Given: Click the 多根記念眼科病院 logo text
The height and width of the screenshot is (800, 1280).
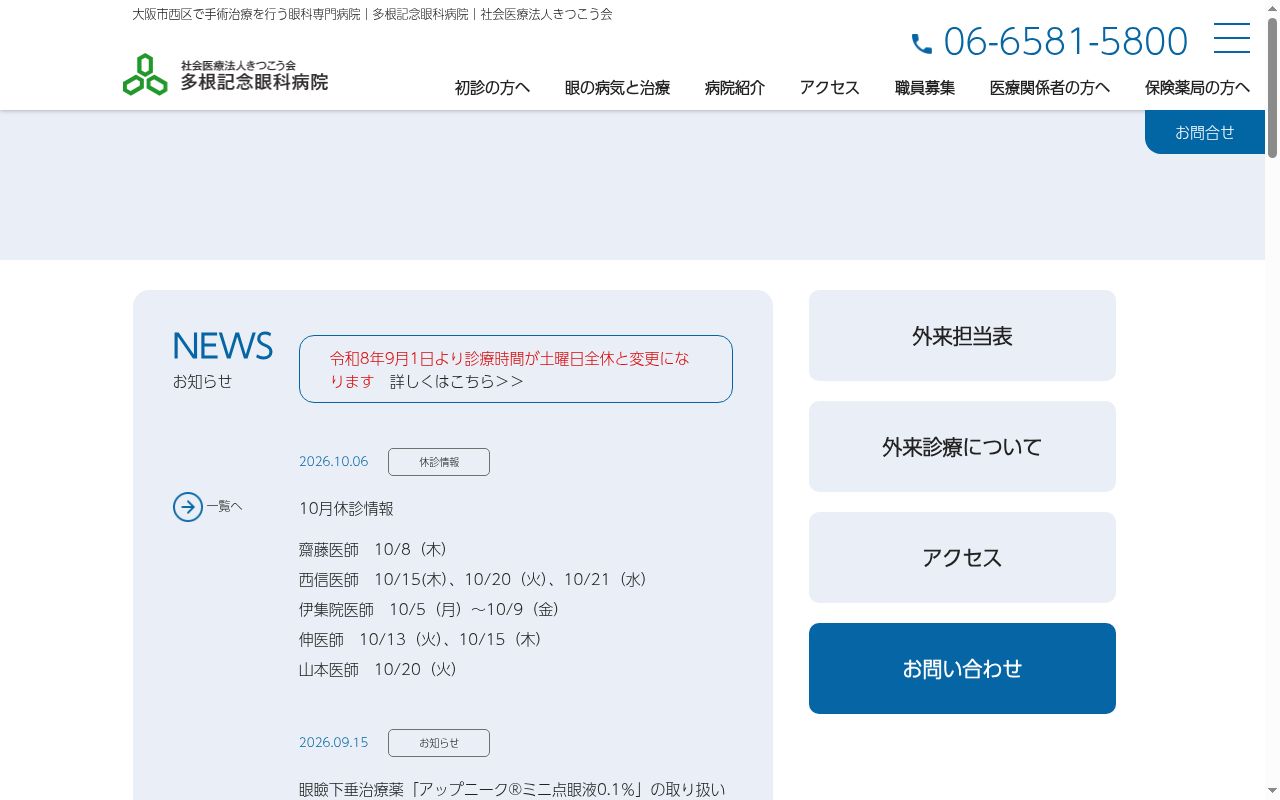Looking at the screenshot, I should [254, 82].
